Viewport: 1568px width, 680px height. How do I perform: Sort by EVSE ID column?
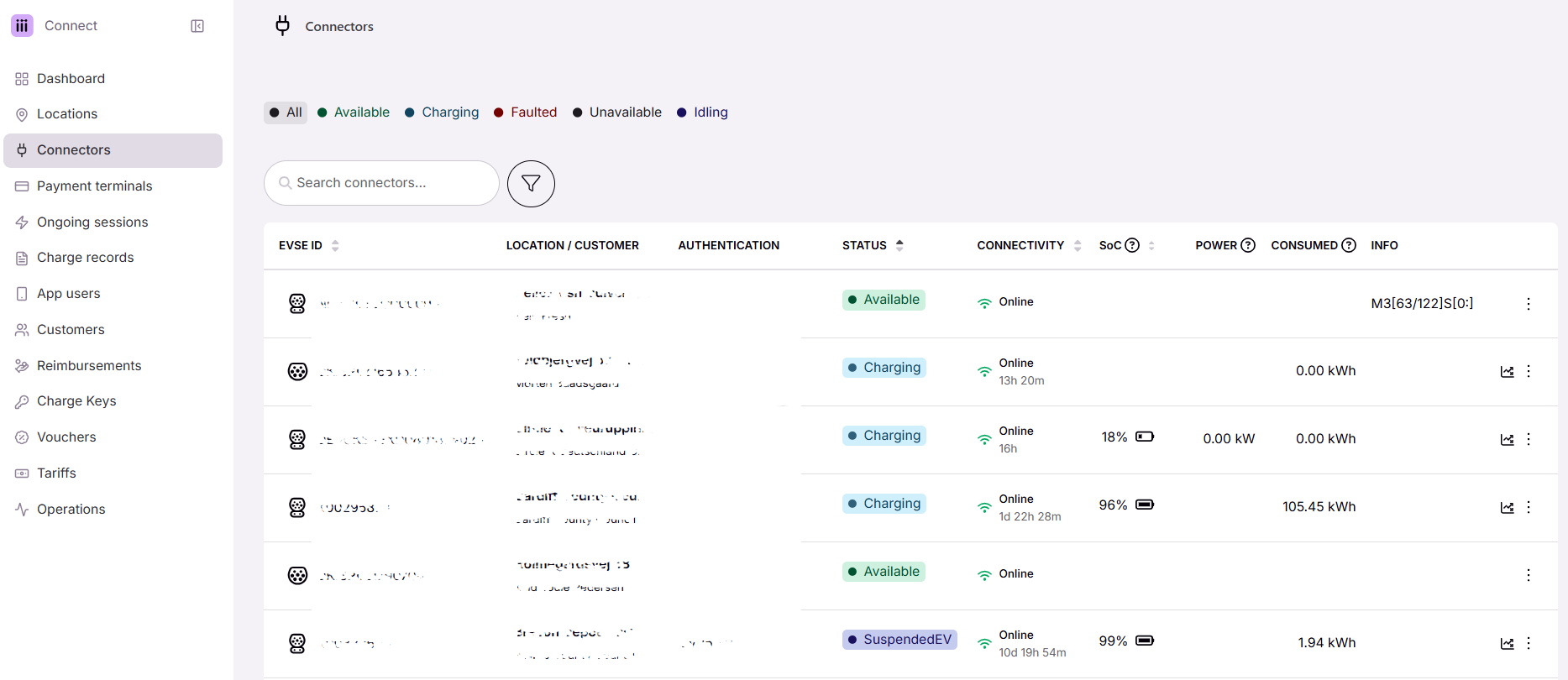coord(335,246)
